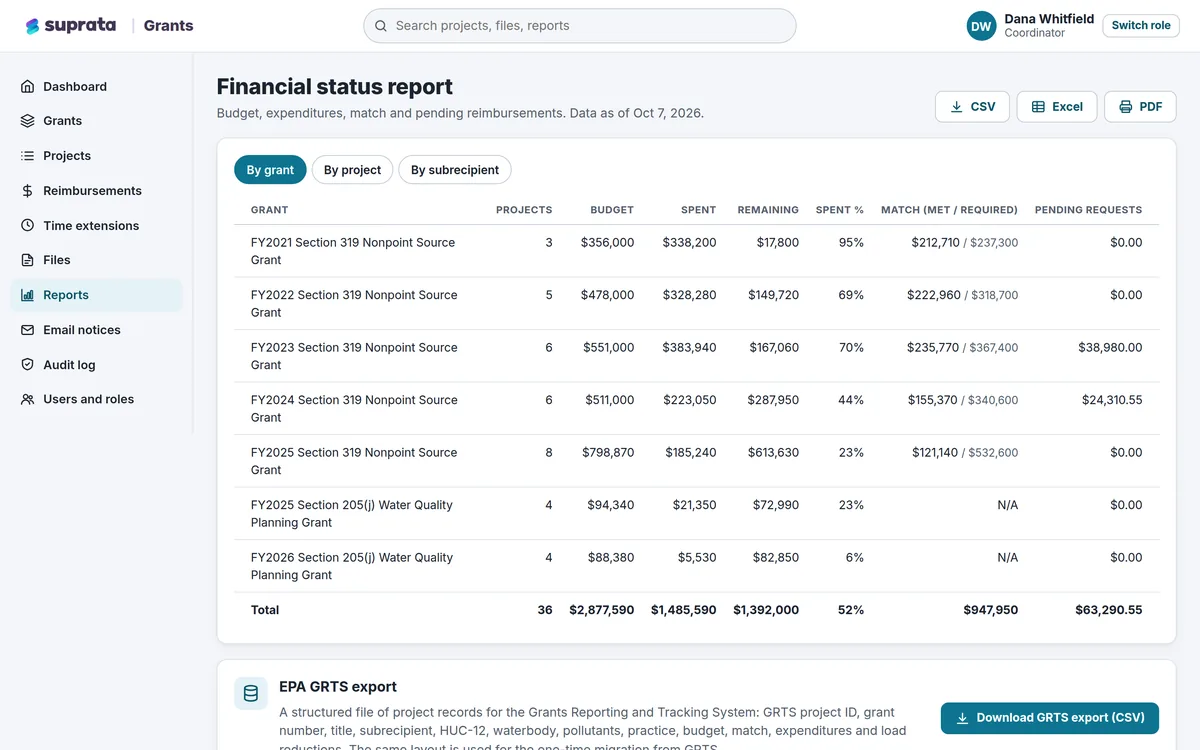The height and width of the screenshot is (750, 1200).
Task: Click the table icon on Excel button
Action: (x=1038, y=107)
